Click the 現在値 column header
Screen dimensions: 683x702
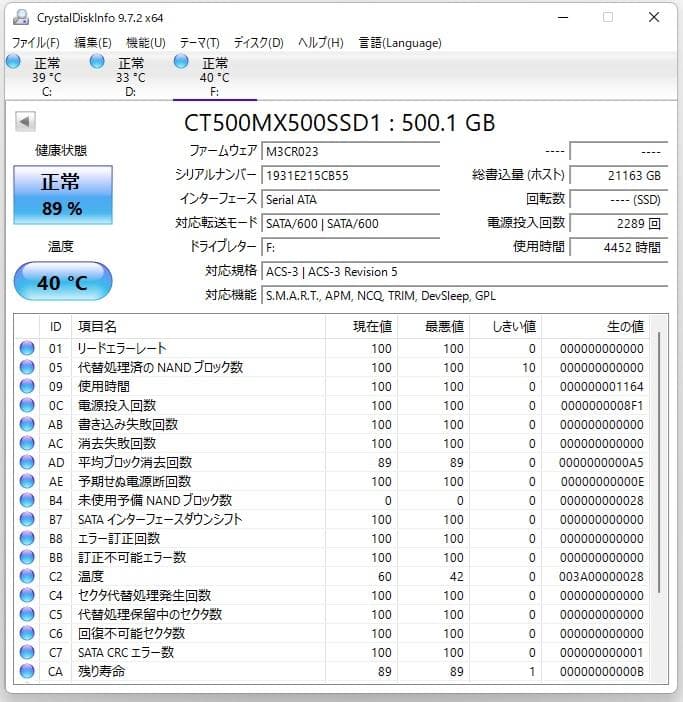[362, 326]
